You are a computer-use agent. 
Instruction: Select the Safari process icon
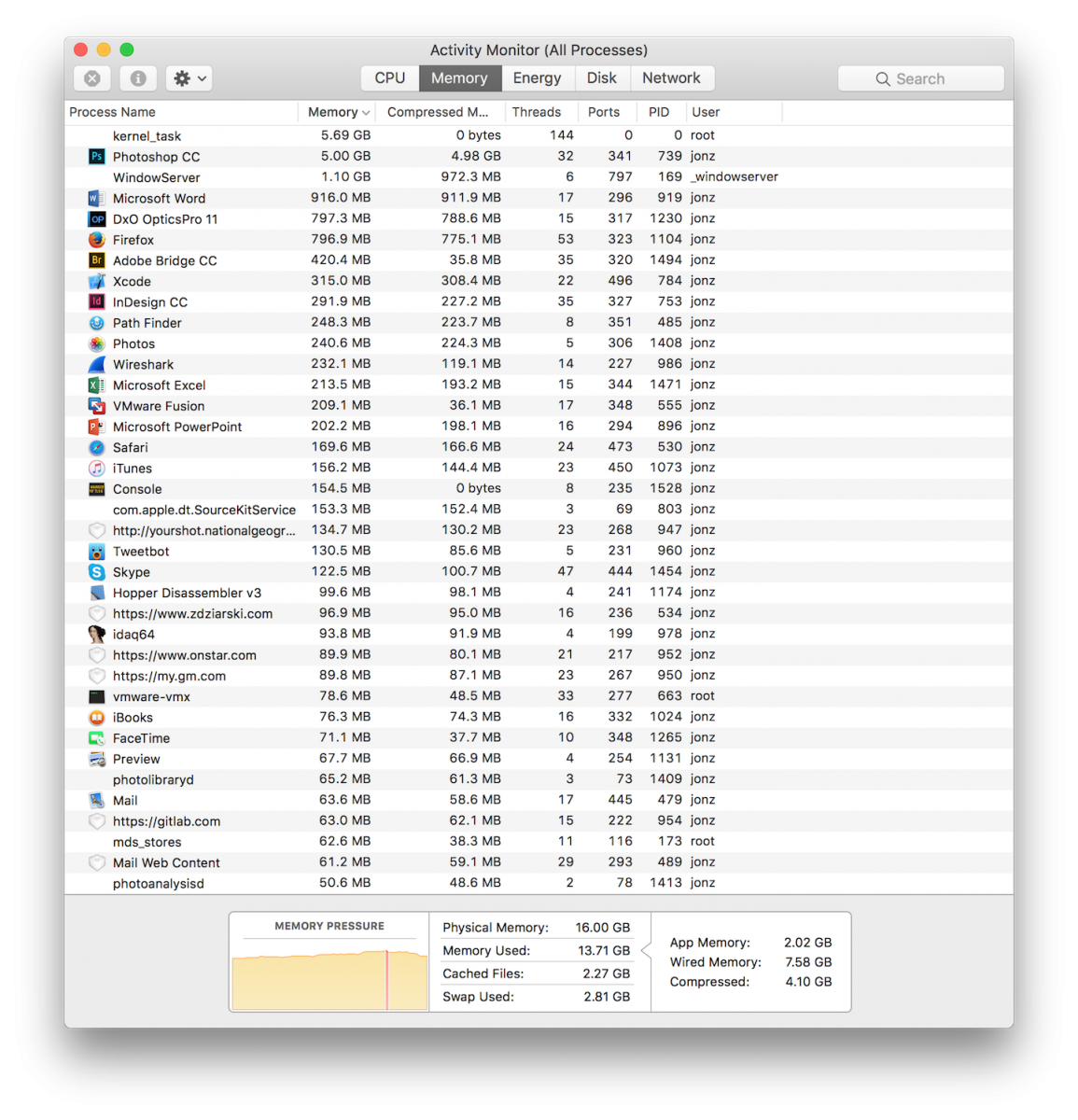coord(96,447)
